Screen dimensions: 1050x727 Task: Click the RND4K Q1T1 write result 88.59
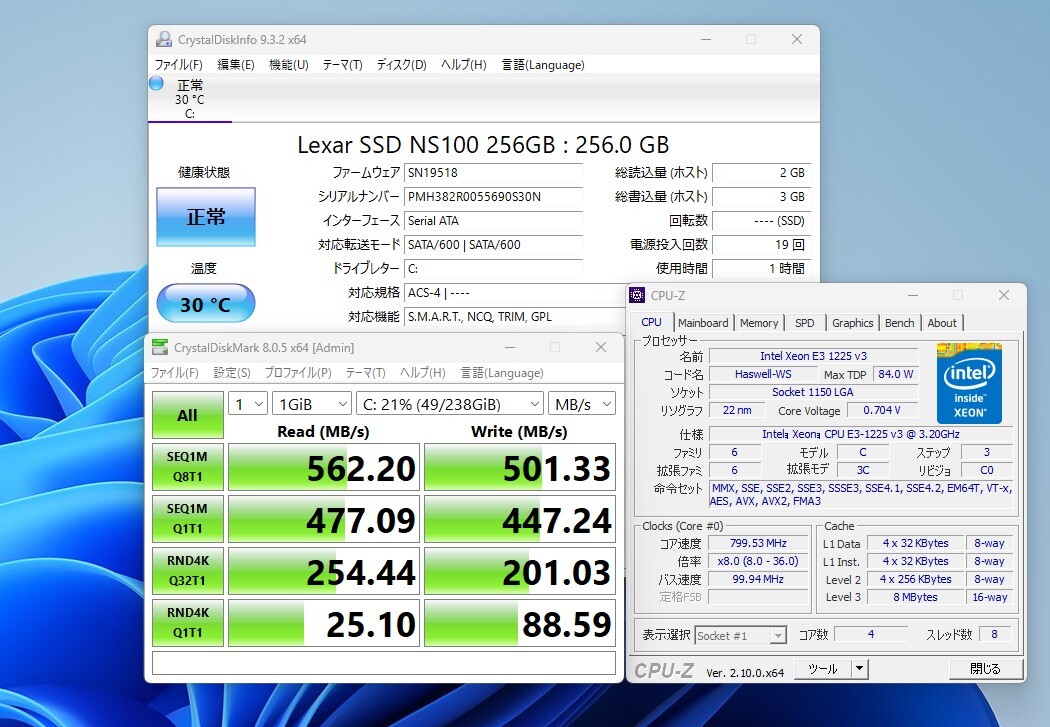click(x=520, y=623)
